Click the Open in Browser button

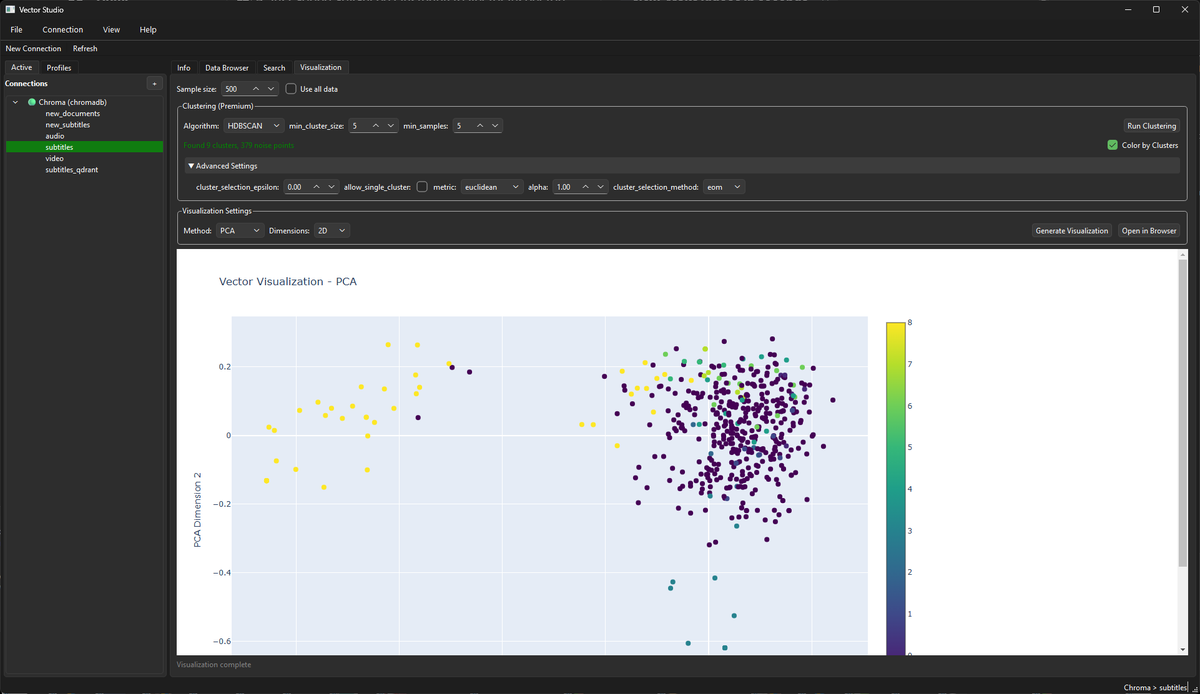[x=1149, y=231]
